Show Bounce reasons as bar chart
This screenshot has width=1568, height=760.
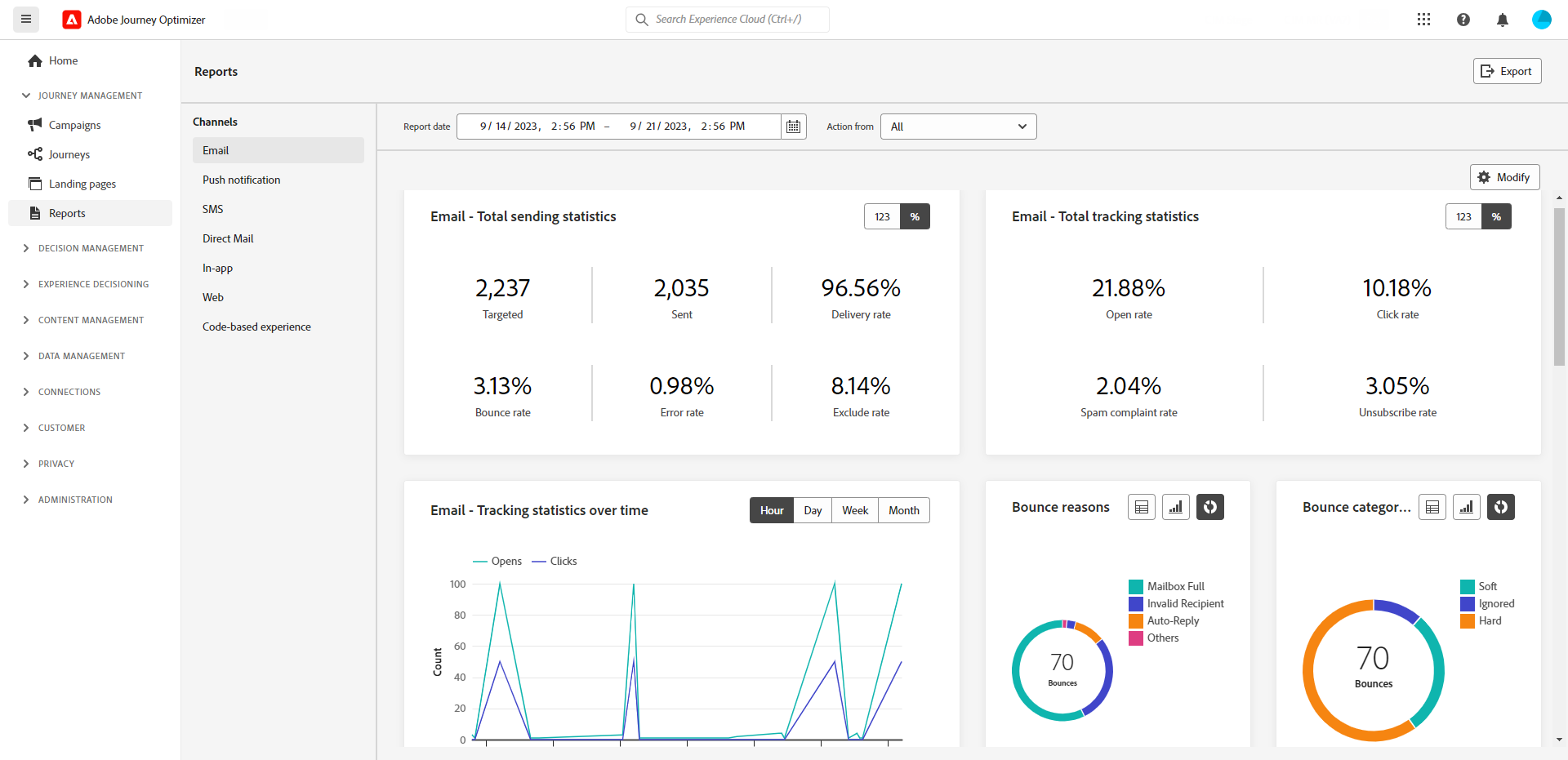(1176, 507)
